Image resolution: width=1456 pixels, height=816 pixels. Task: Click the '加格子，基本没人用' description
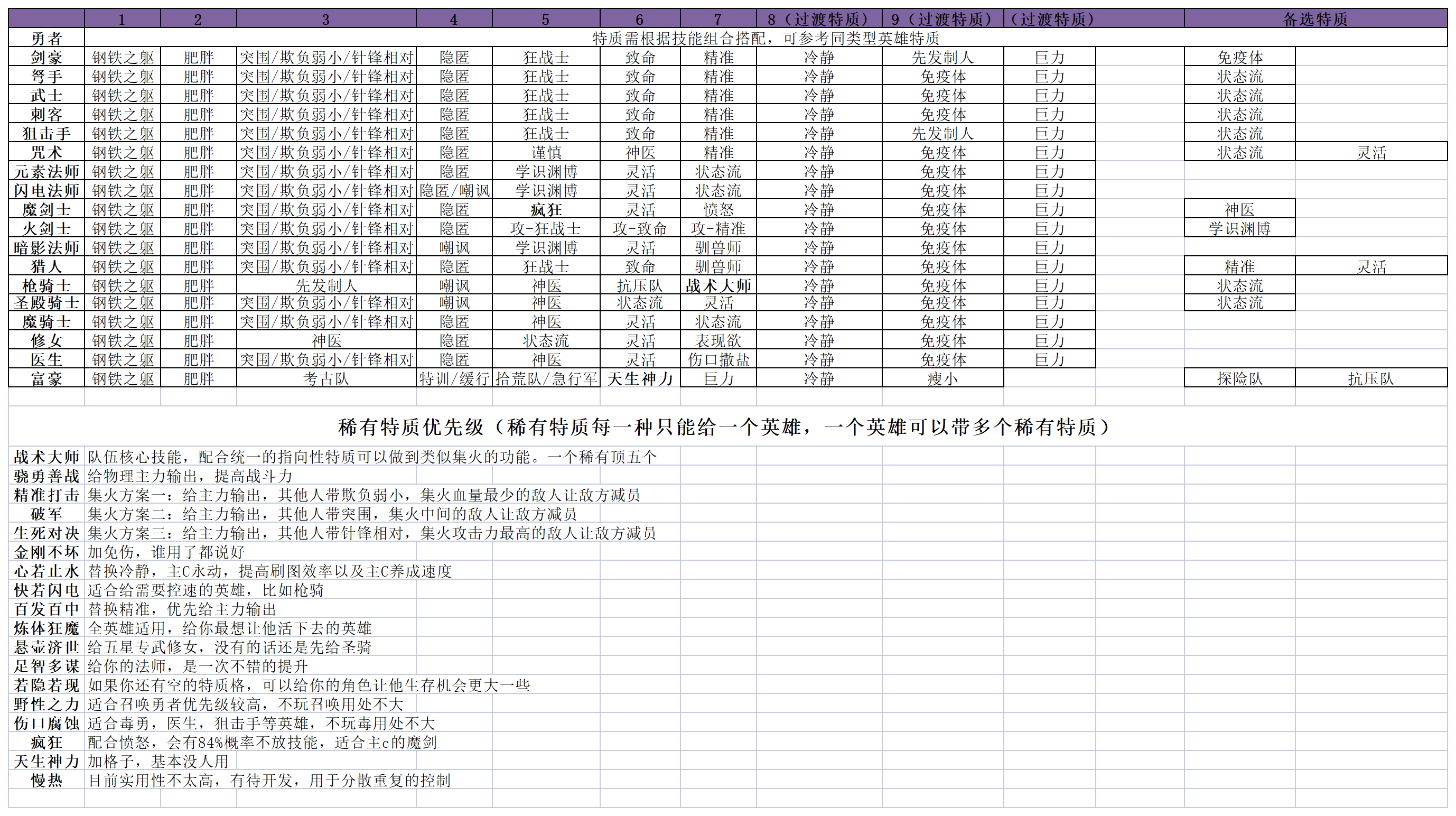point(157,761)
